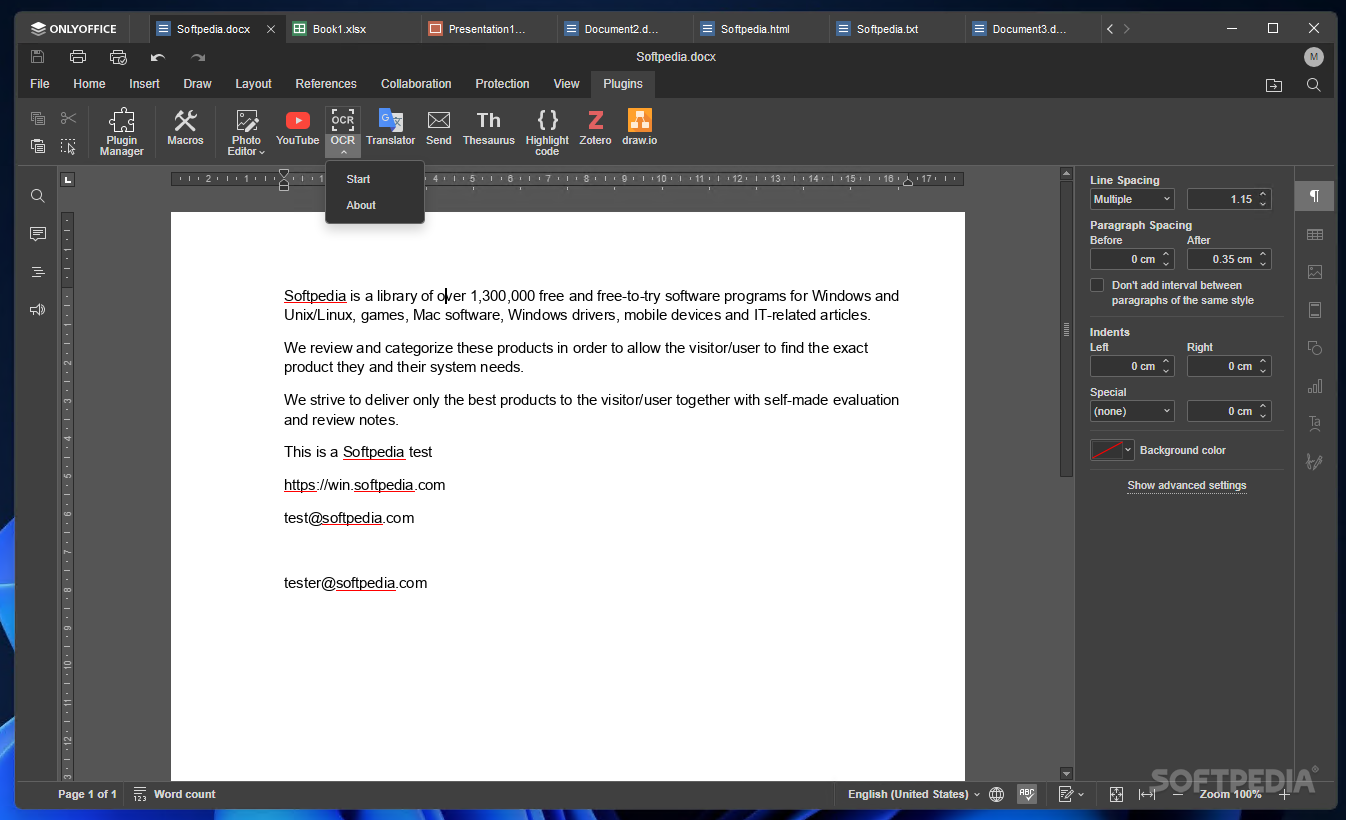This screenshot has width=1346, height=820.
Task: Open the File tab
Action: click(40, 84)
